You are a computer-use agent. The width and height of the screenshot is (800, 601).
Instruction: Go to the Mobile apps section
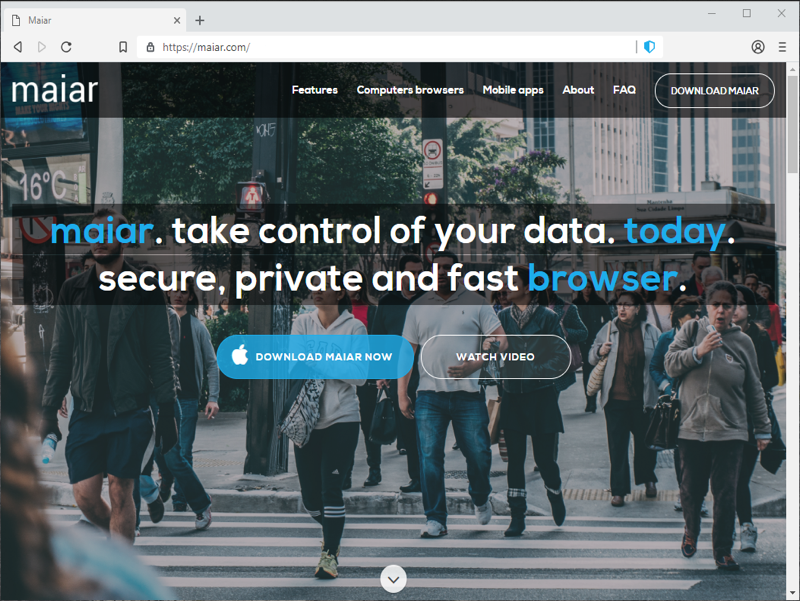(x=513, y=90)
